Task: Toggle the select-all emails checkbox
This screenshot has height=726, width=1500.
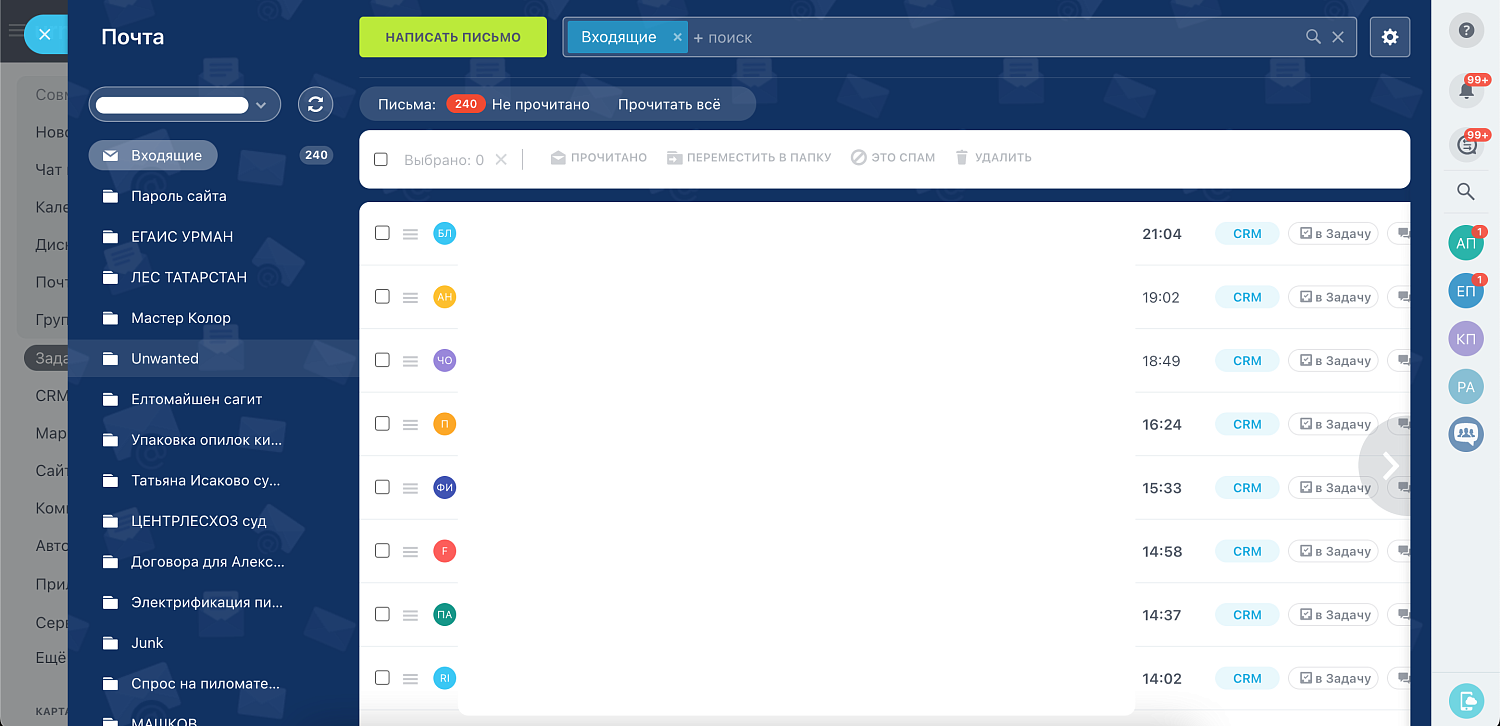Action: tap(381, 157)
